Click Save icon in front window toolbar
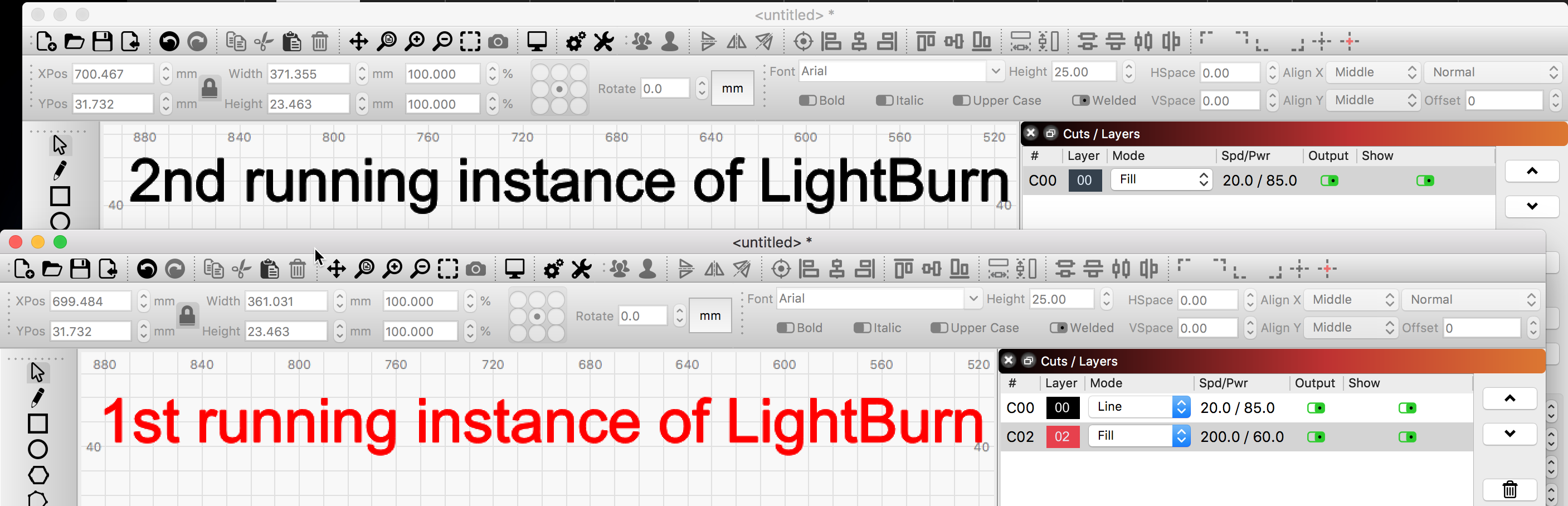The height and width of the screenshot is (506, 1568). click(80, 269)
